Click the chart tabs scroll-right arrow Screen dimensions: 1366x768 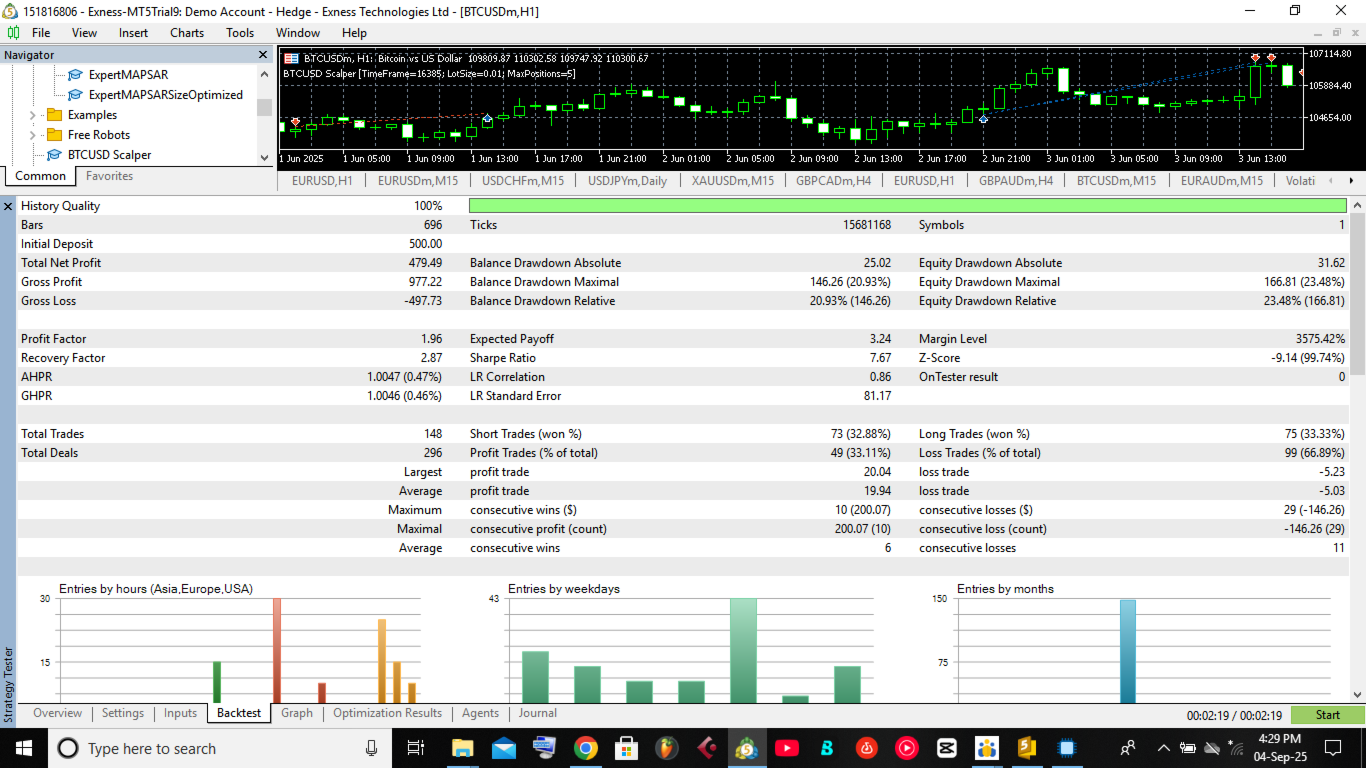tap(1351, 181)
